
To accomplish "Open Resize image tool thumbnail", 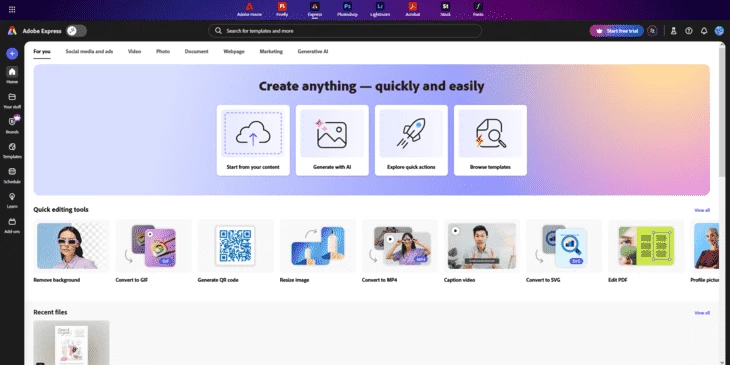I will [318, 246].
